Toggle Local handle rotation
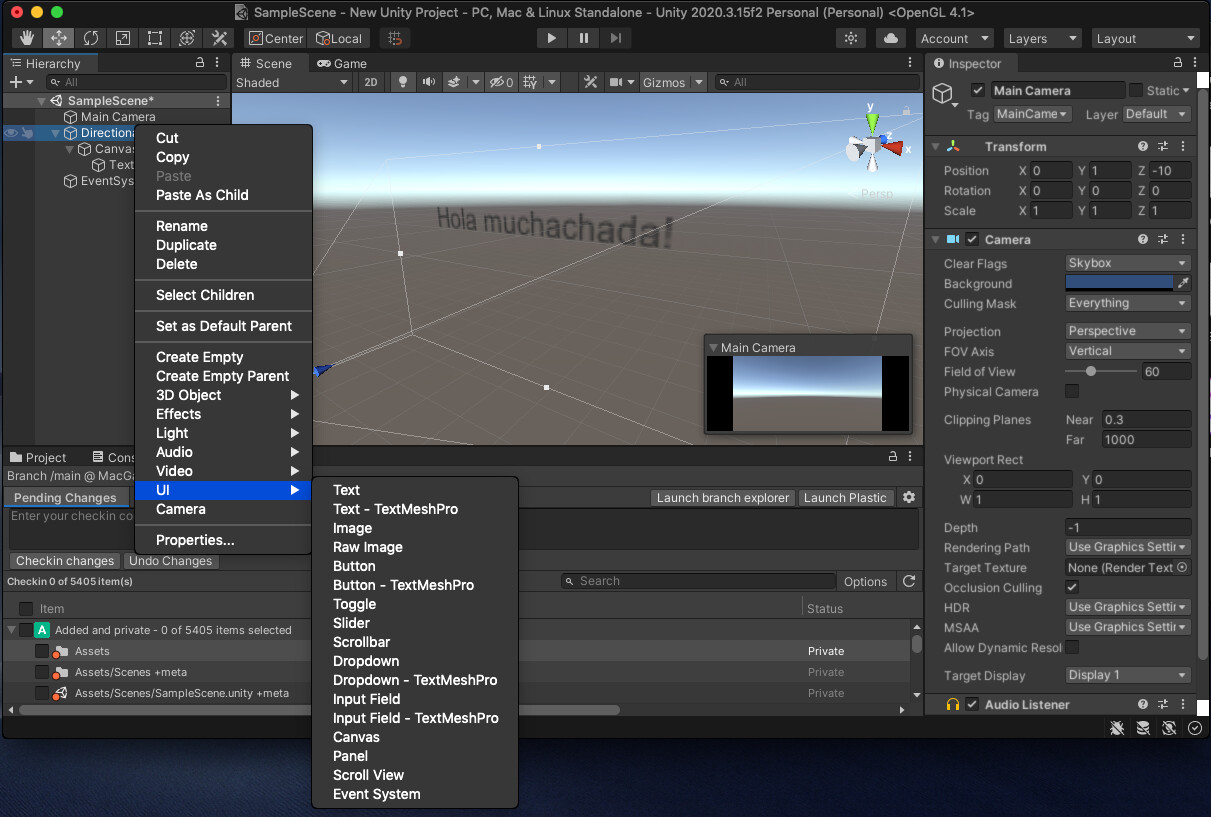This screenshot has width=1211, height=817. coord(339,38)
